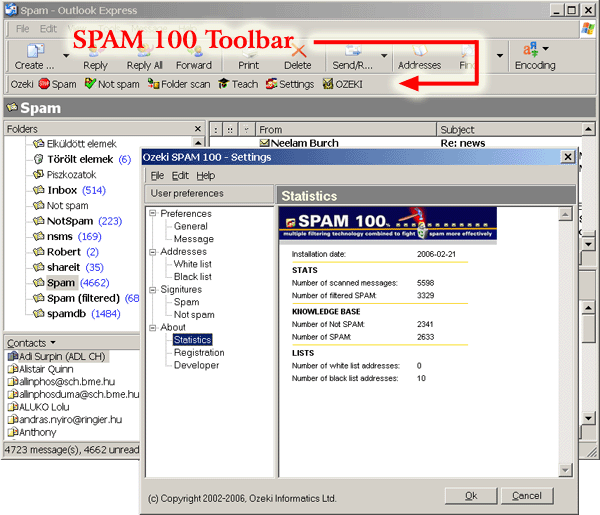The width and height of the screenshot is (600, 515).
Task: Open the White list settings page
Action: tap(192, 264)
